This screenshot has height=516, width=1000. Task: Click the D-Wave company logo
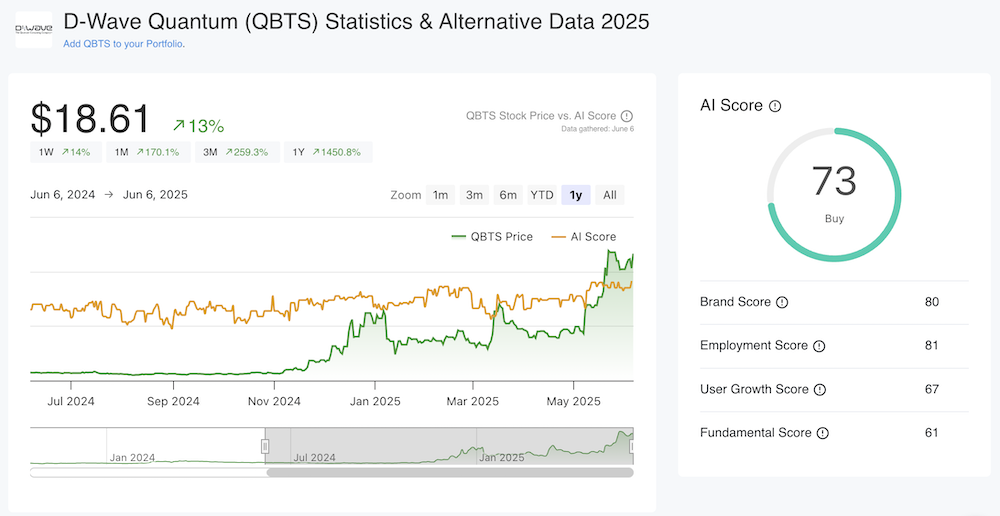34,29
